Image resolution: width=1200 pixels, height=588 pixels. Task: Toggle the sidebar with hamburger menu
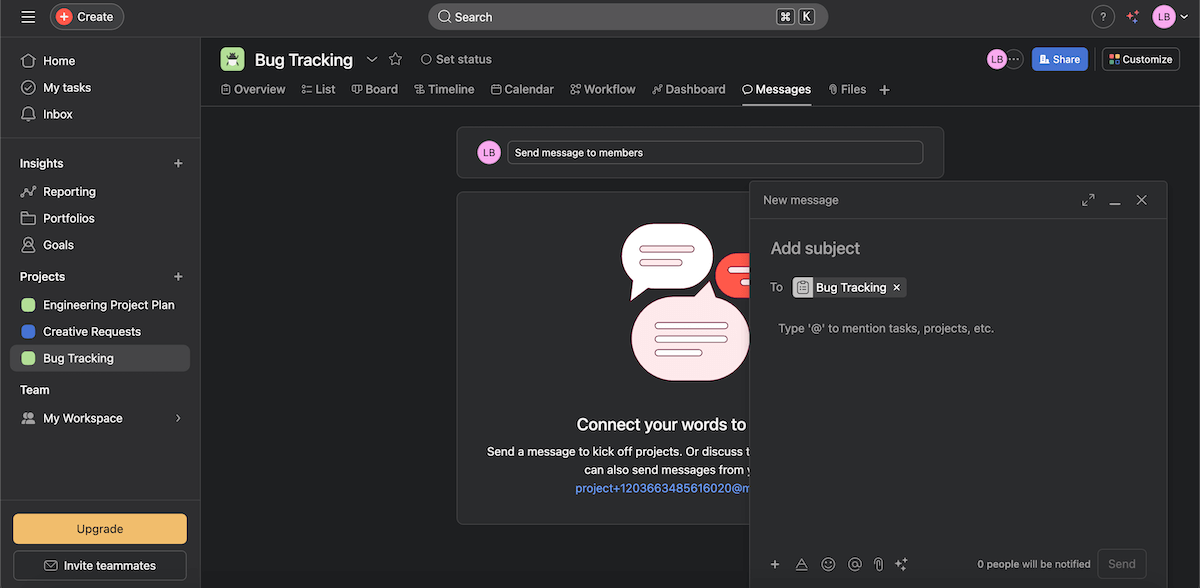pyautogui.click(x=28, y=17)
